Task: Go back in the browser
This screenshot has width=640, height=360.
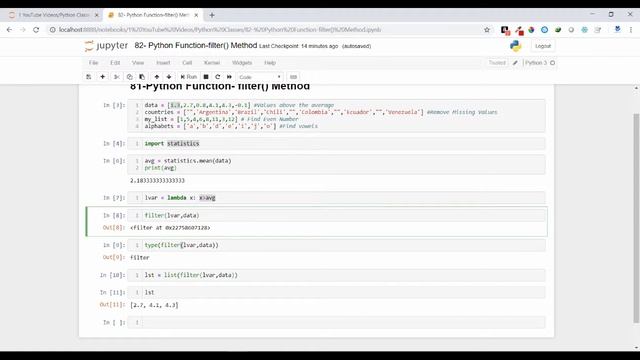Action: [x=9, y=30]
